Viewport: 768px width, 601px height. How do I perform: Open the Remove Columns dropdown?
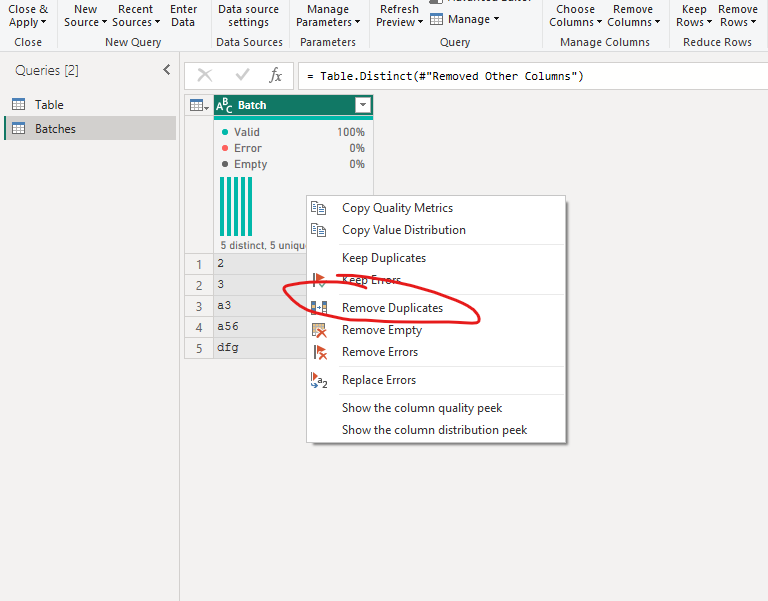point(633,16)
